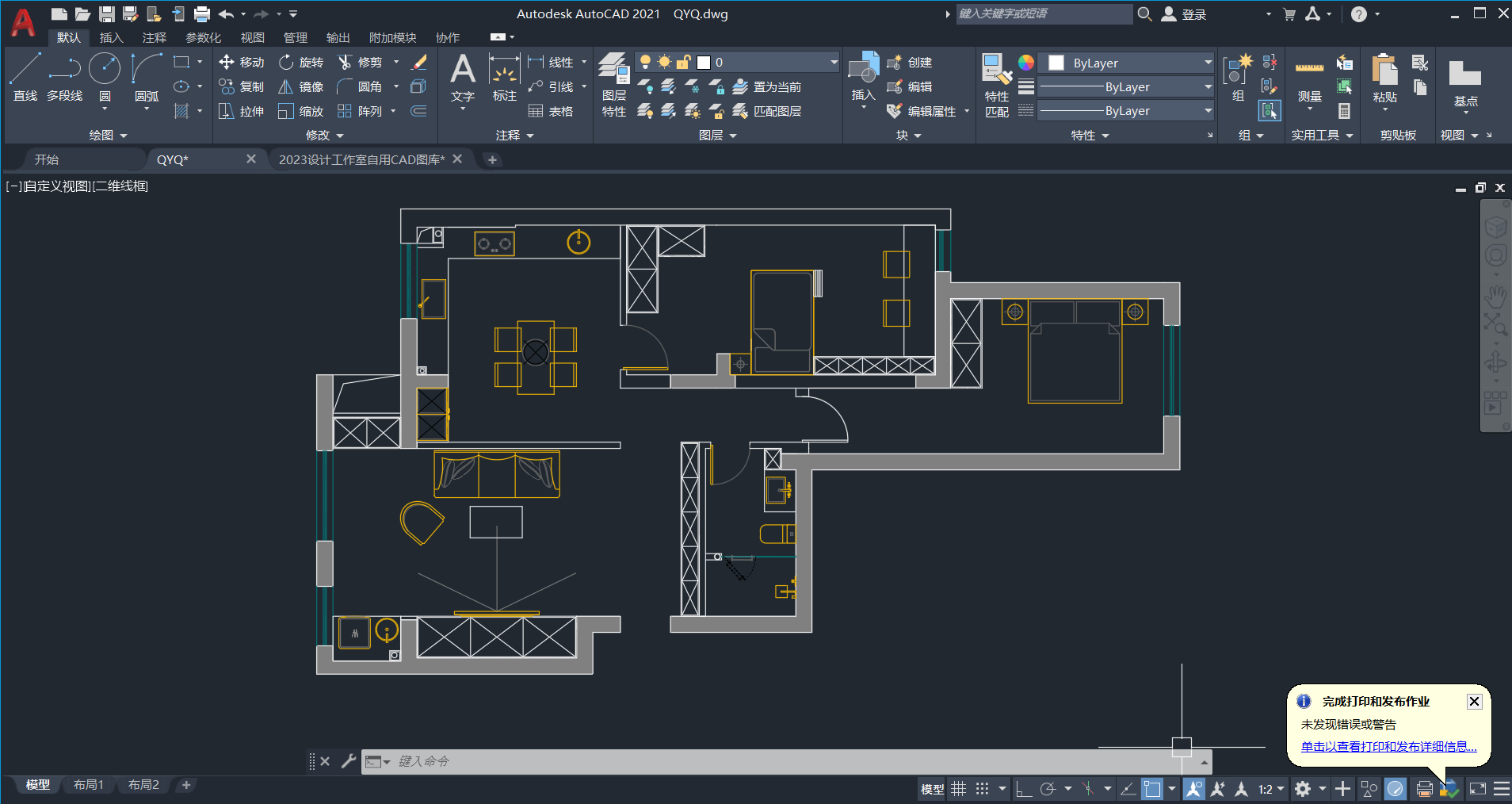Expand the Modify (修改) panel

coord(325,136)
